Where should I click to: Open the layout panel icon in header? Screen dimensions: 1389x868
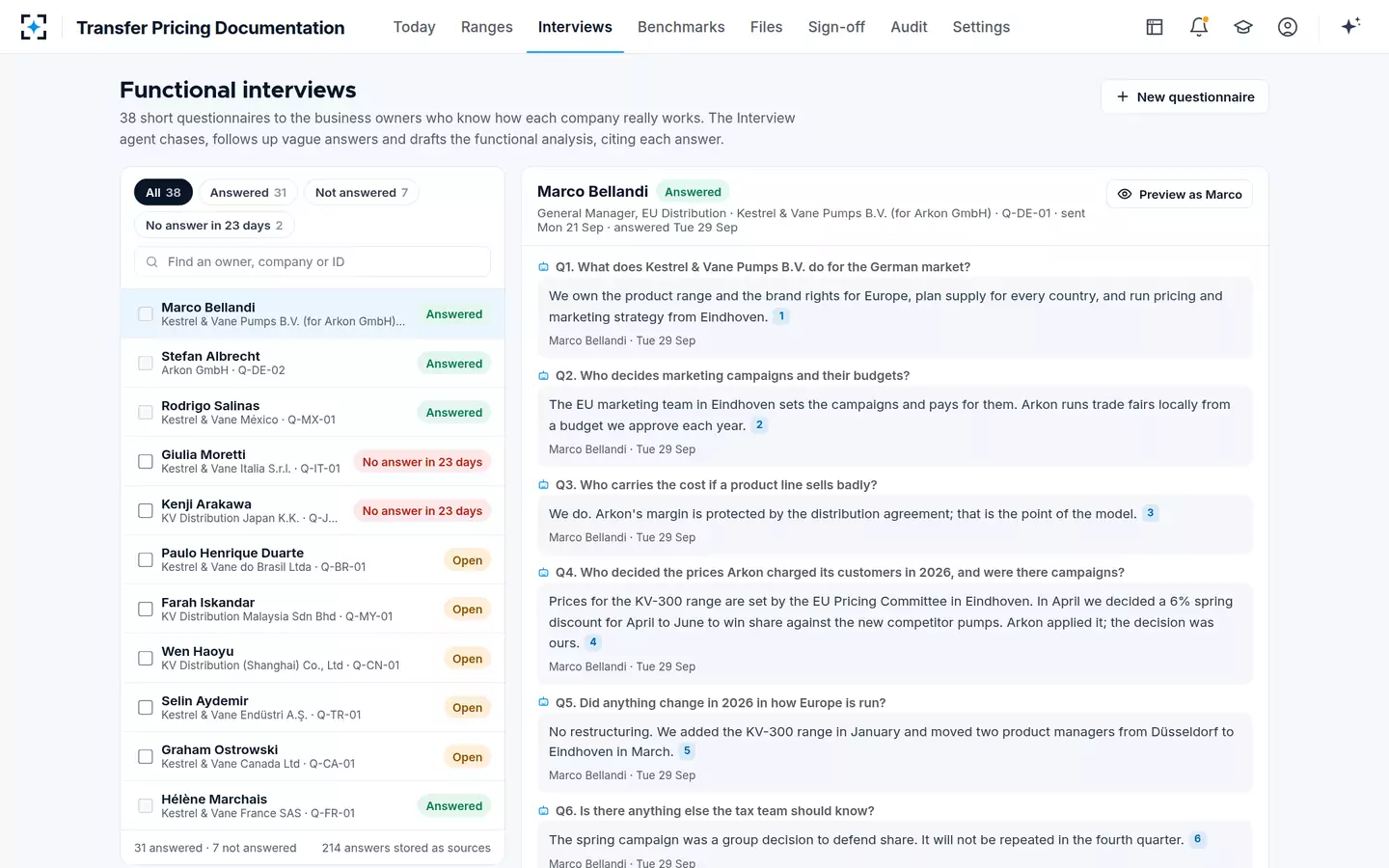(x=1155, y=27)
